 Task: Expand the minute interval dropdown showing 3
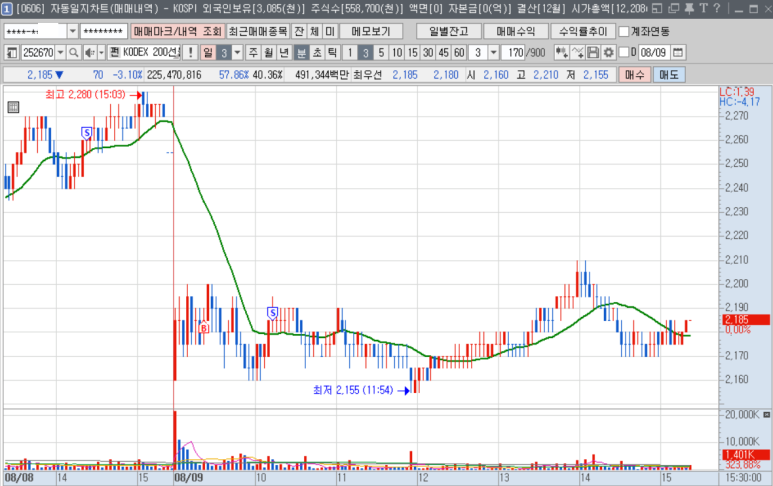(x=493, y=52)
